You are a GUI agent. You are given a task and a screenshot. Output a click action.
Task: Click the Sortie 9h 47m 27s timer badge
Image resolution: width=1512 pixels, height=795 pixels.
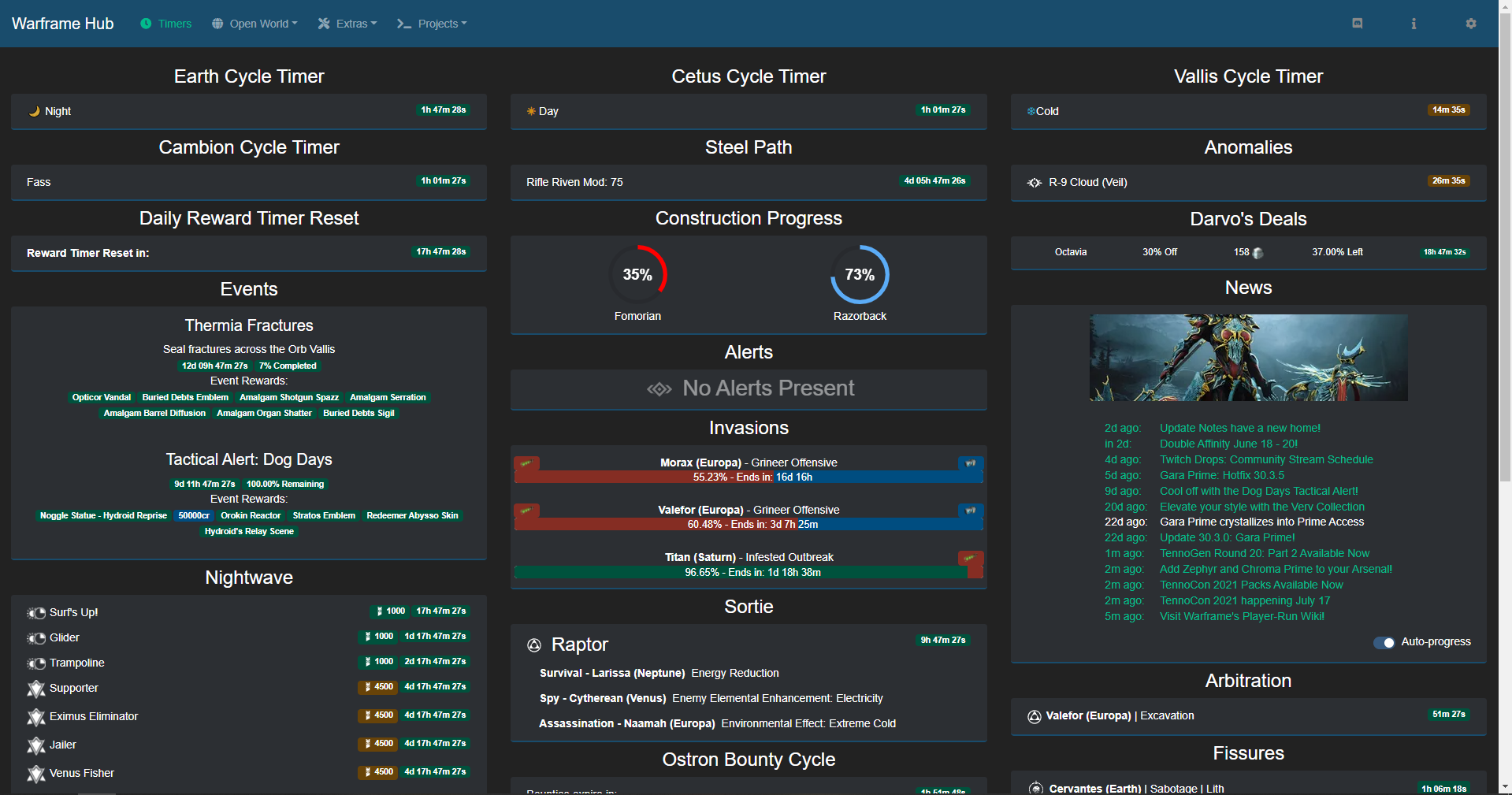pos(943,641)
